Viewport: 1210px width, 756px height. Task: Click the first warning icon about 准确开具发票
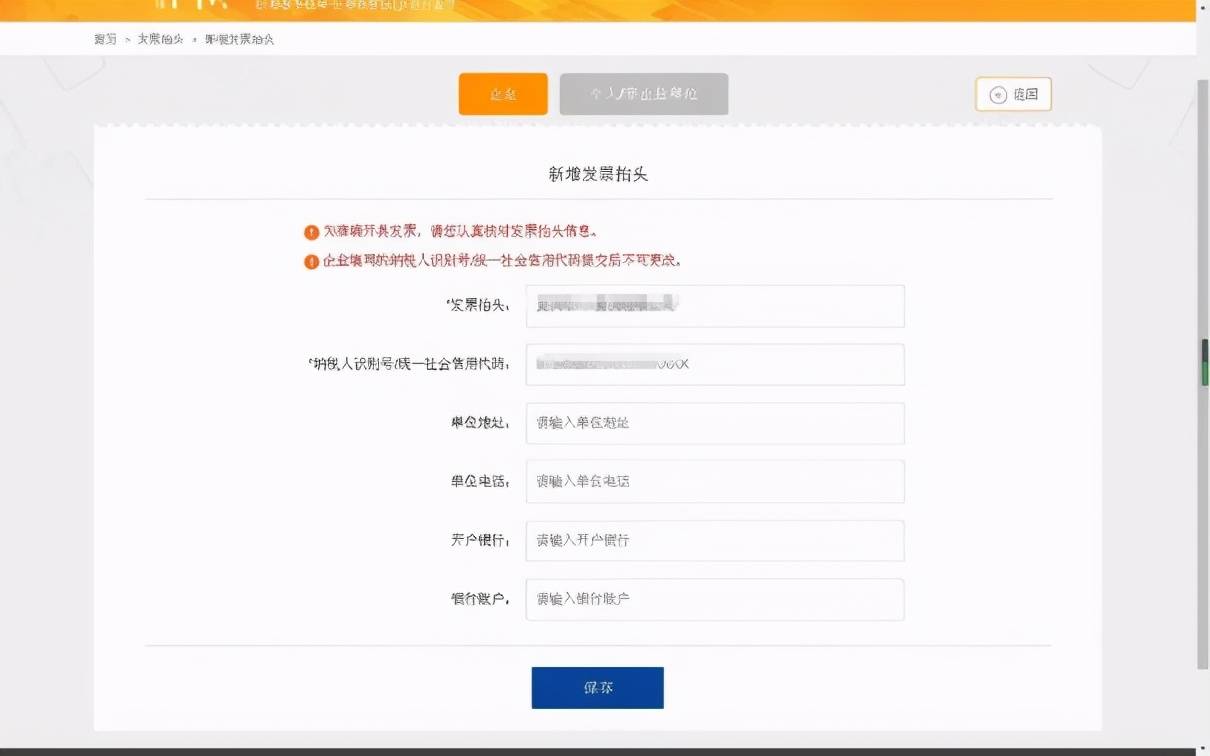click(x=311, y=232)
